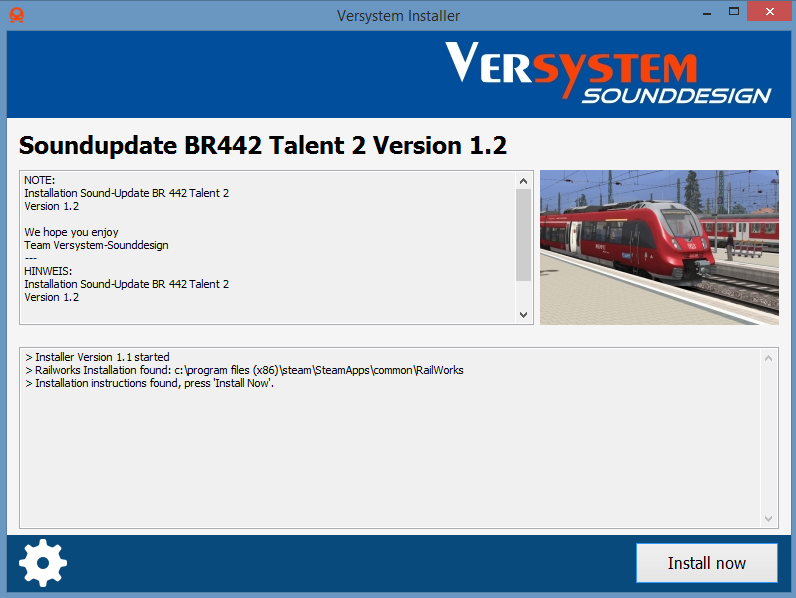Click the Versystem Sounddesign logo
This screenshot has height=598, width=796.
click(608, 72)
